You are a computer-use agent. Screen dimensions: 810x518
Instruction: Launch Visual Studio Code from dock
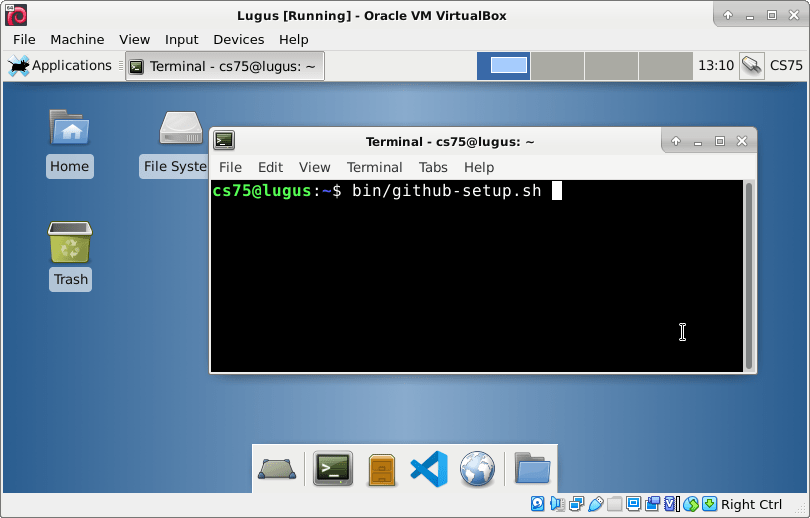click(x=429, y=469)
